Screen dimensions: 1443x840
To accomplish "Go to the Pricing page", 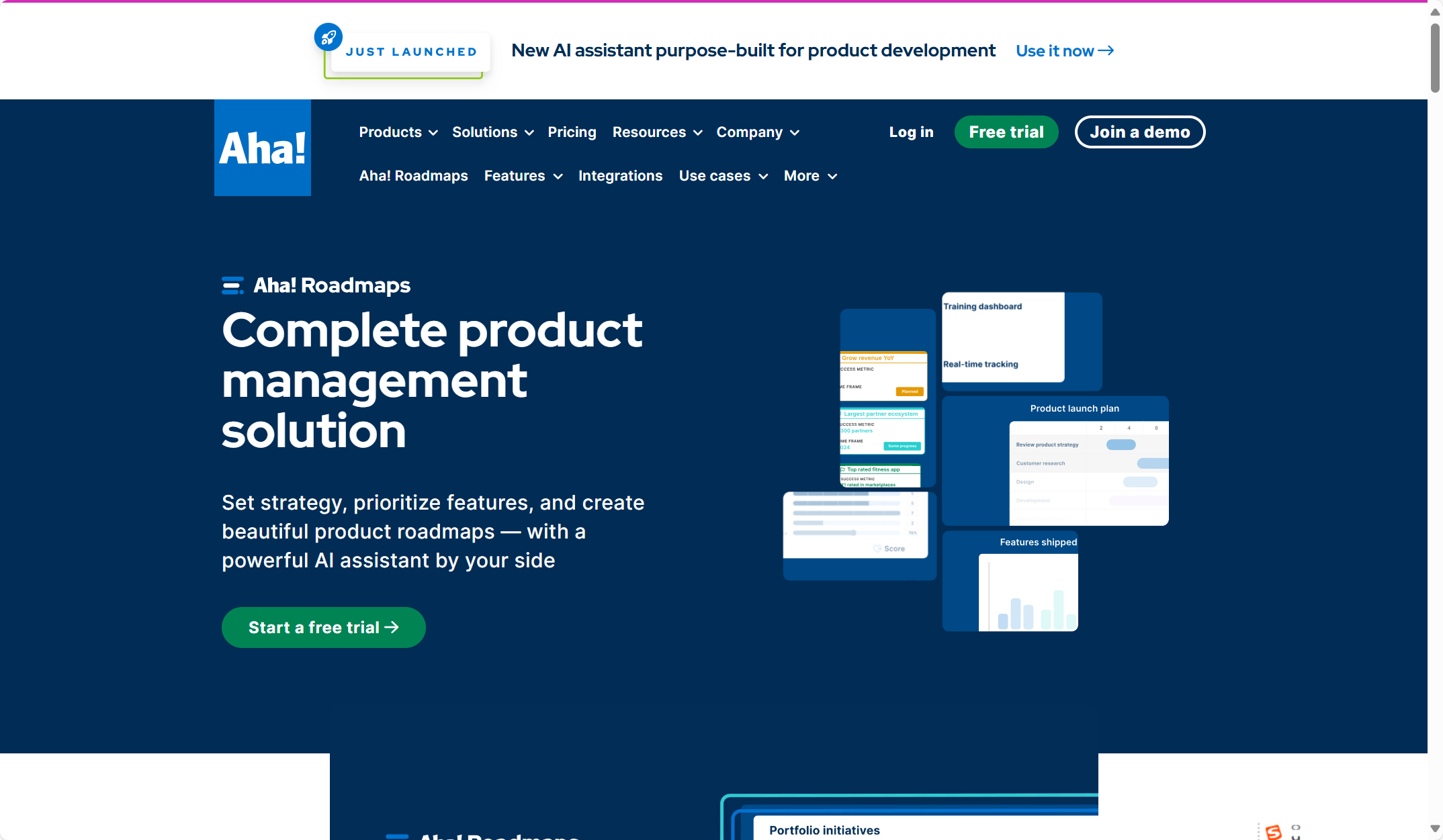I will coord(572,132).
